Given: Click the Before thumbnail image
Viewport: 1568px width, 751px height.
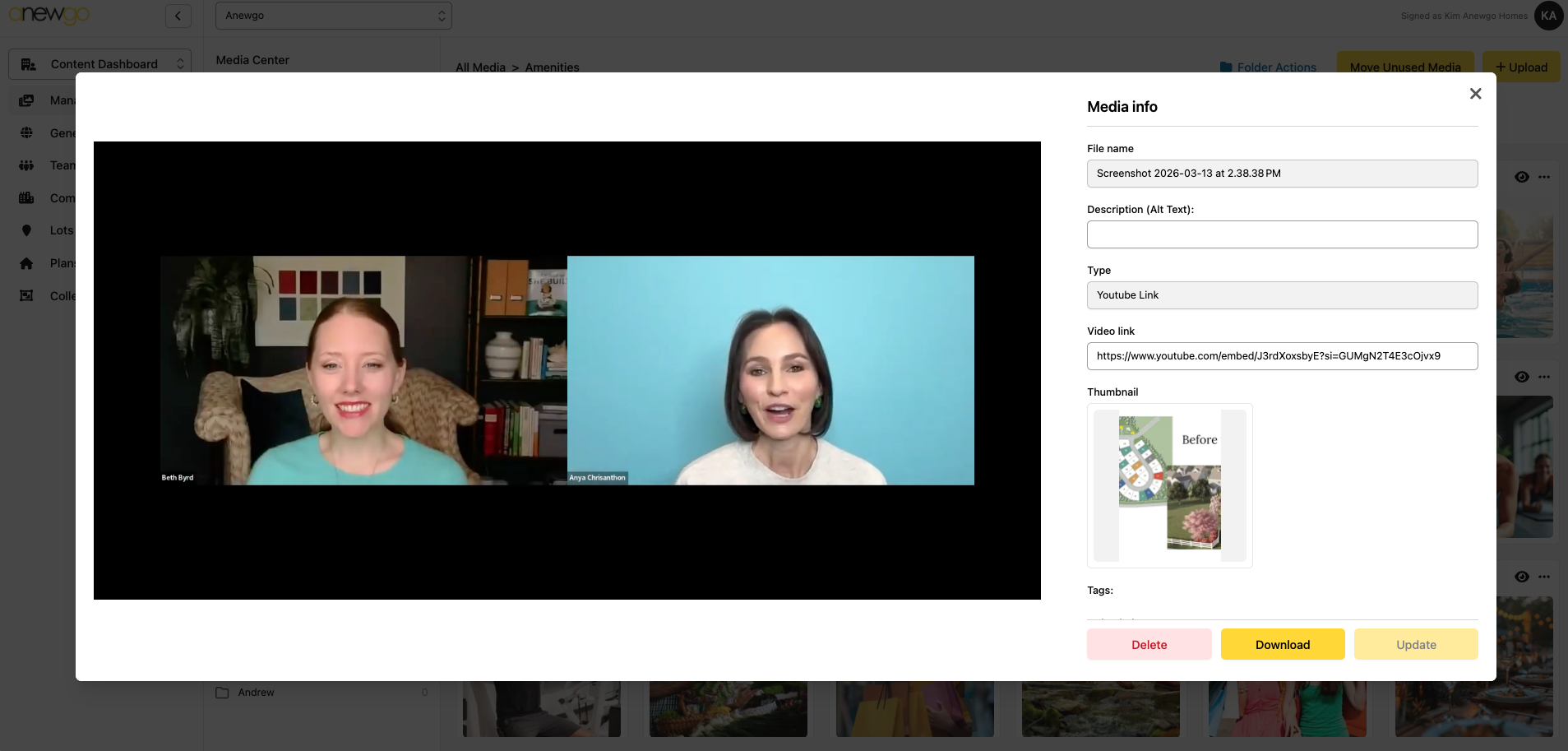Looking at the screenshot, I should tap(1169, 485).
